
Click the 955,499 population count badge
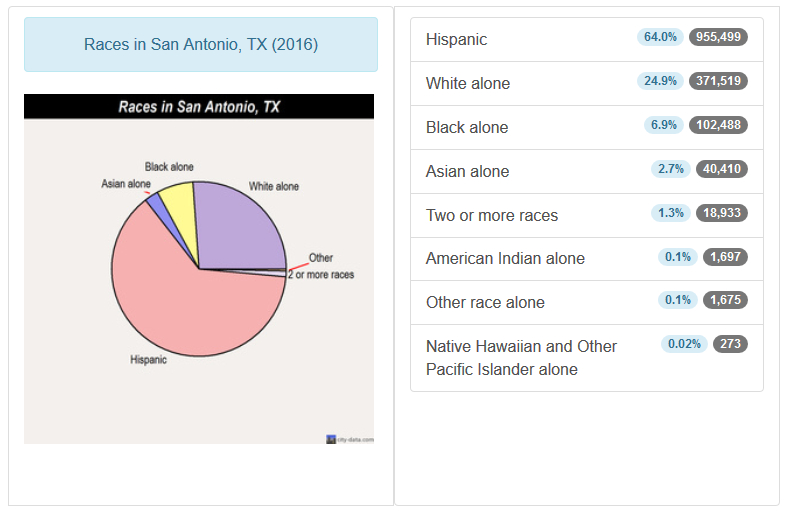[x=718, y=37]
